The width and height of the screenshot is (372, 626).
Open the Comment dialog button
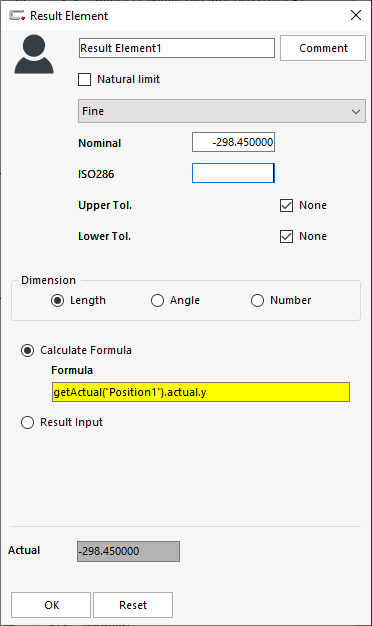click(323, 48)
